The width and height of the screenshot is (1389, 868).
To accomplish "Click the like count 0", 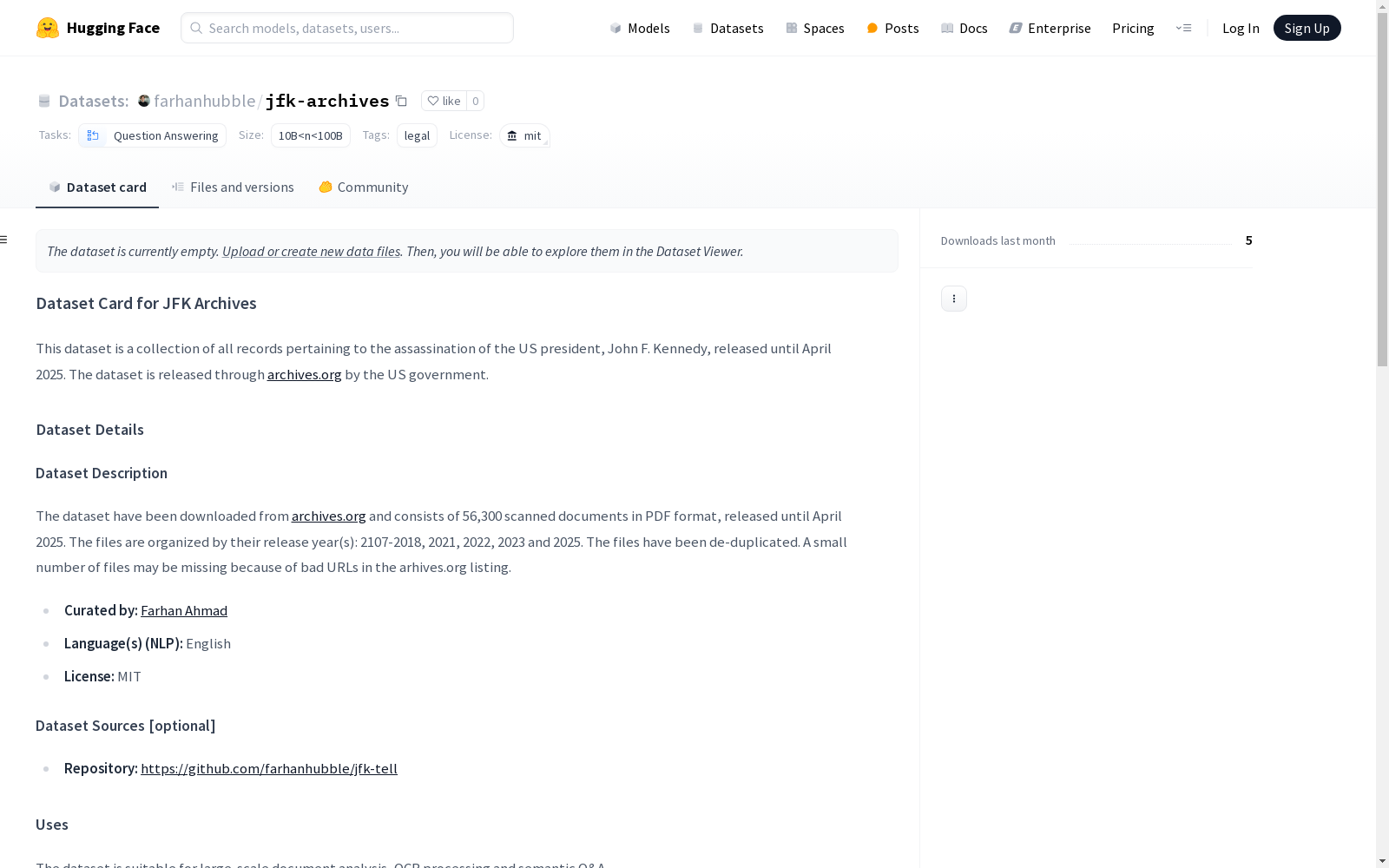I will pyautogui.click(x=475, y=101).
